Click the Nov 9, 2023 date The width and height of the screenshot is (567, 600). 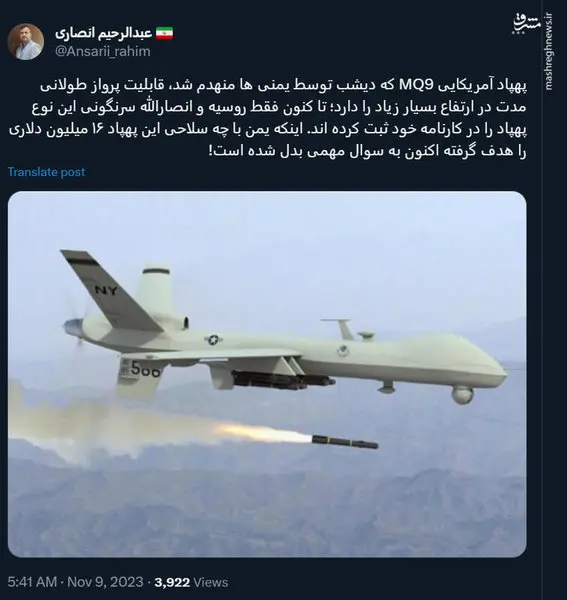pos(105,582)
